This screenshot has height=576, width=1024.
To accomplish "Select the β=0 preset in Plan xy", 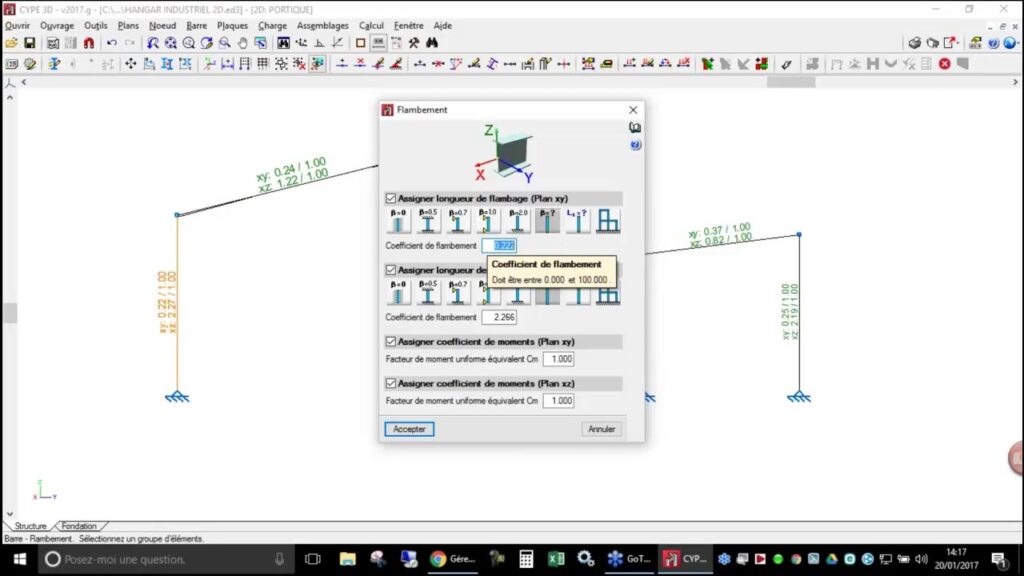I will (x=398, y=221).
